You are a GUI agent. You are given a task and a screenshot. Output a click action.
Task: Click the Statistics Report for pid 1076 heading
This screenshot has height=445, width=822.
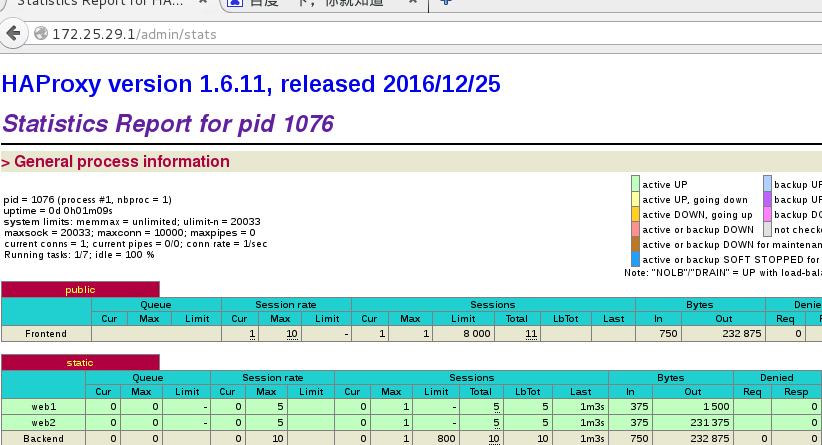(168, 124)
